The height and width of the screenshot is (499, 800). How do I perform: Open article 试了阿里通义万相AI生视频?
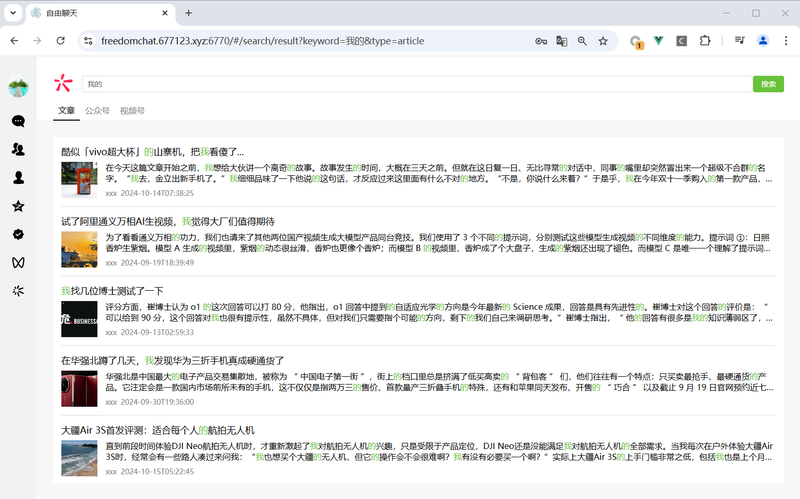point(168,221)
